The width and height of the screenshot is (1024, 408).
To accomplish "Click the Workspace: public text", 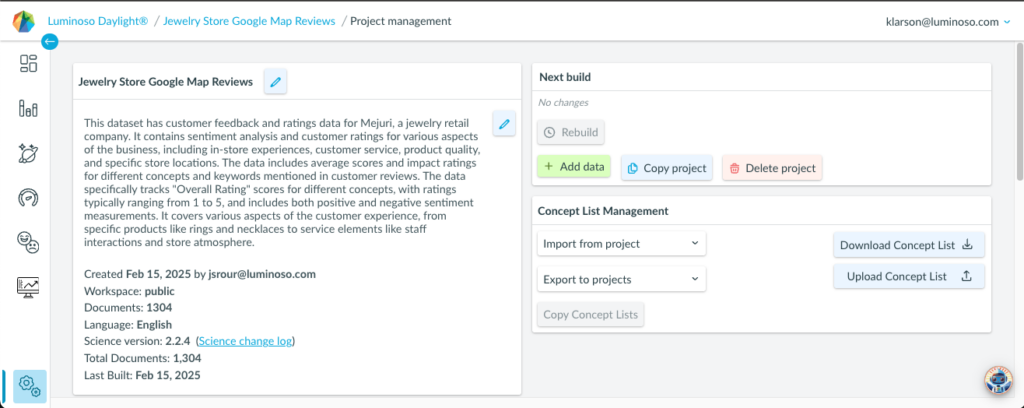I will (129, 291).
